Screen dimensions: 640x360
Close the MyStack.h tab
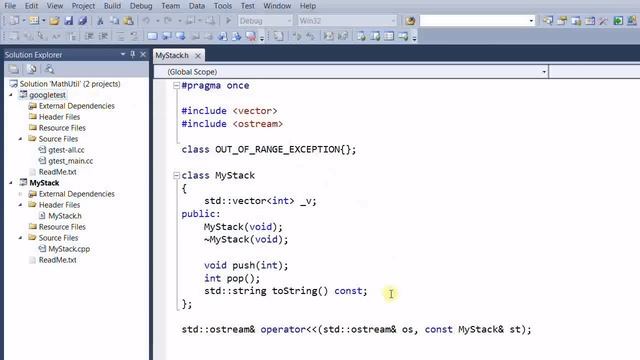(x=198, y=56)
